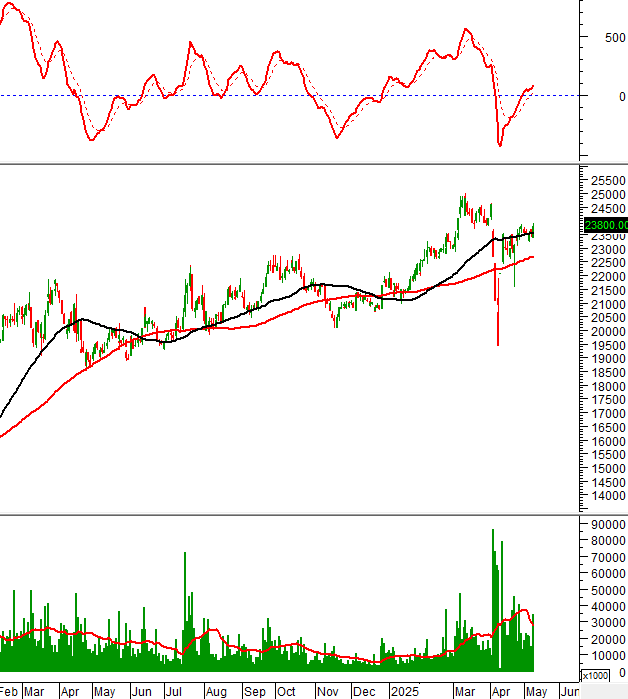Select the Dec month label on time axis
The width and height of the screenshot is (628, 699).
click(364, 692)
